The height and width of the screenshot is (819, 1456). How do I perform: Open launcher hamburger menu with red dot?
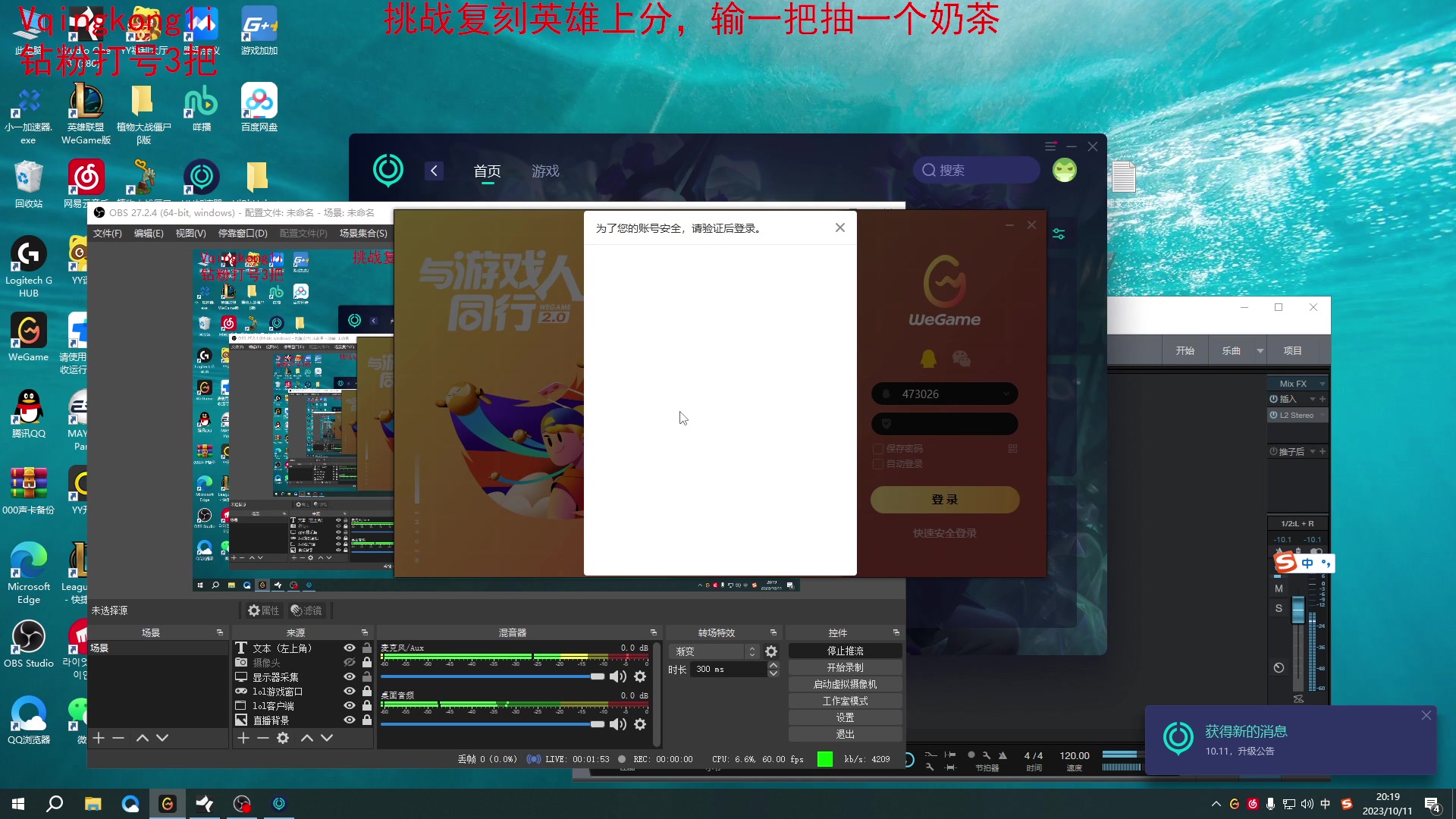[1050, 146]
